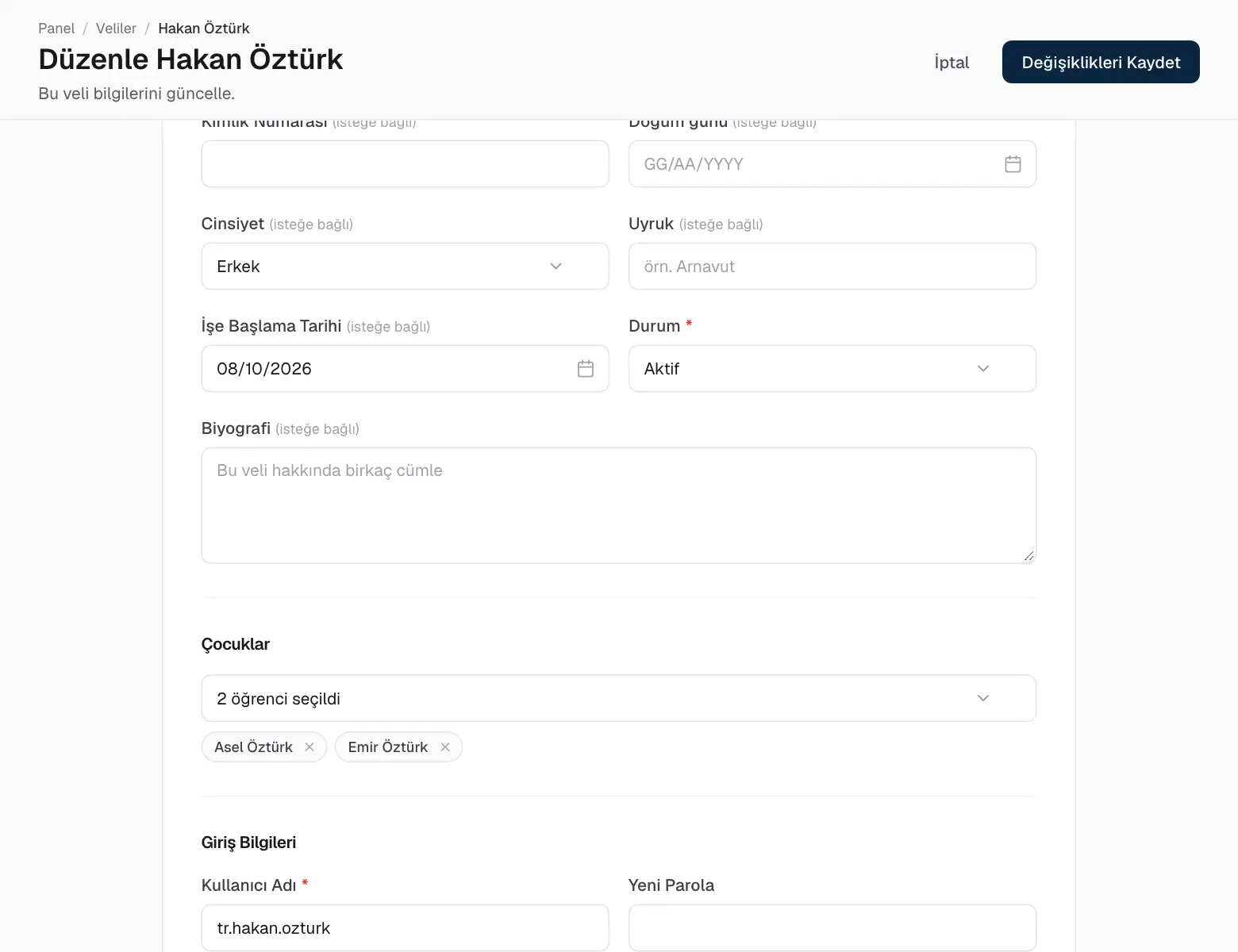Remove Asel Öztürk from selected children
The image size is (1238, 952).
(309, 747)
